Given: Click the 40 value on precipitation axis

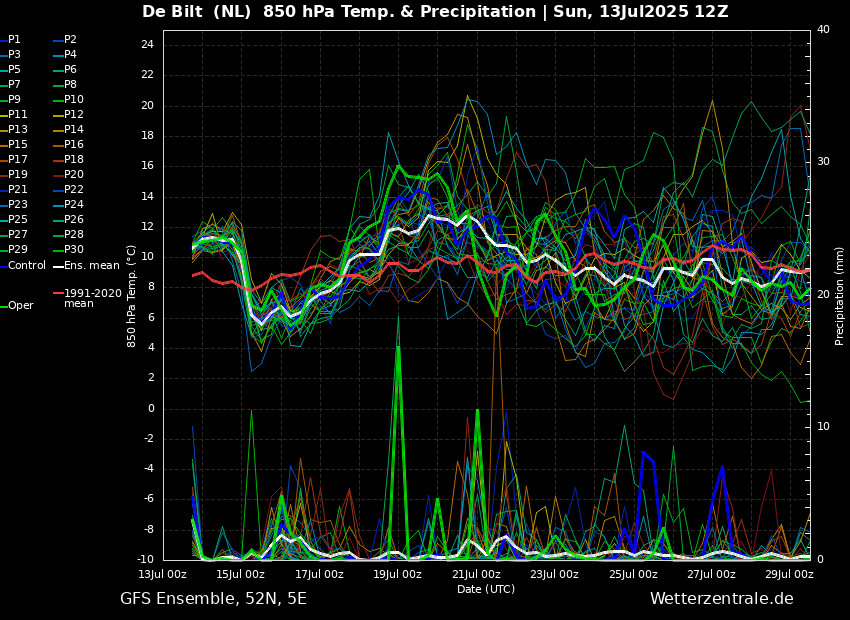Looking at the screenshot, I should coord(823,29).
